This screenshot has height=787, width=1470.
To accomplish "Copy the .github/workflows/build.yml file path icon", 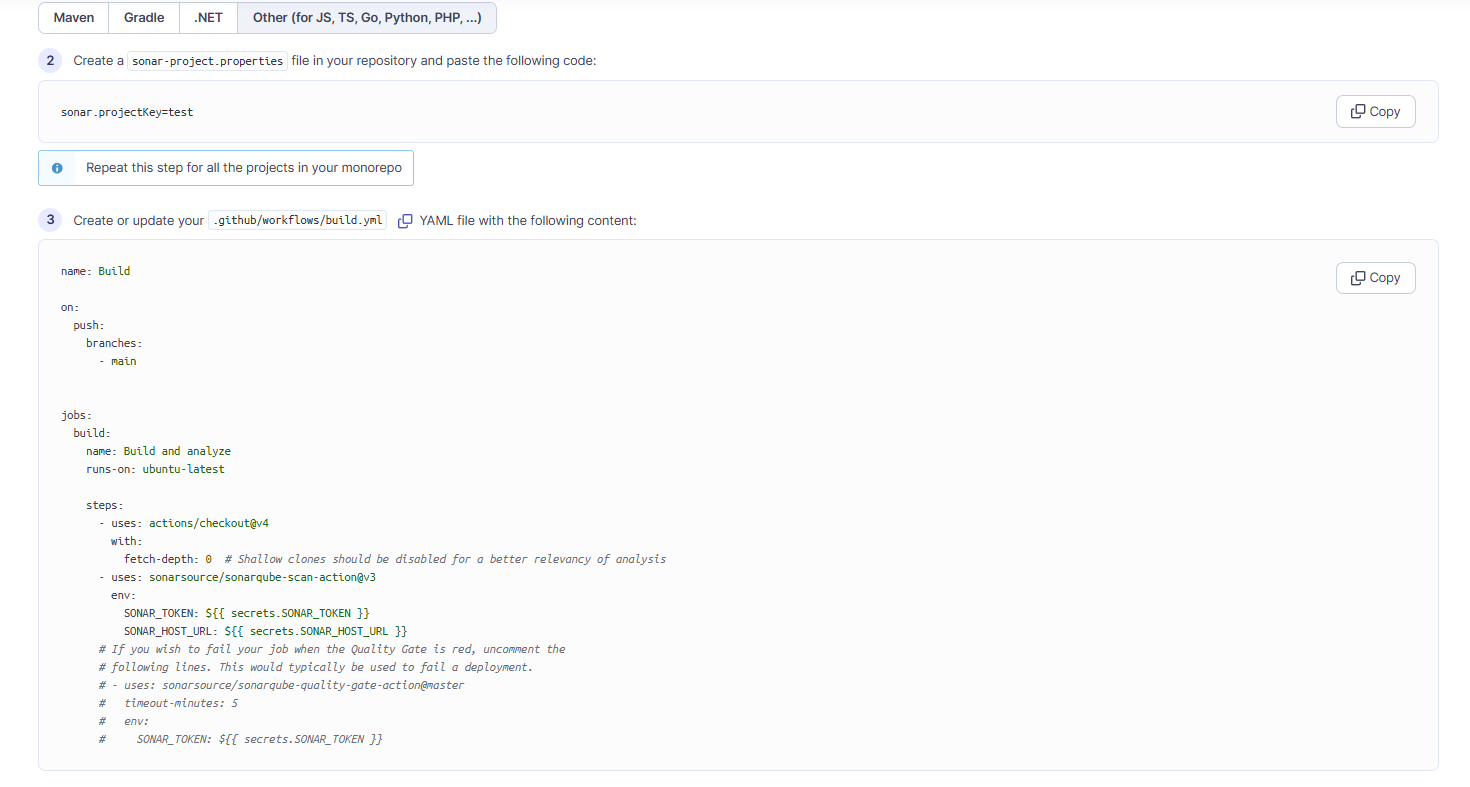I will pos(405,221).
